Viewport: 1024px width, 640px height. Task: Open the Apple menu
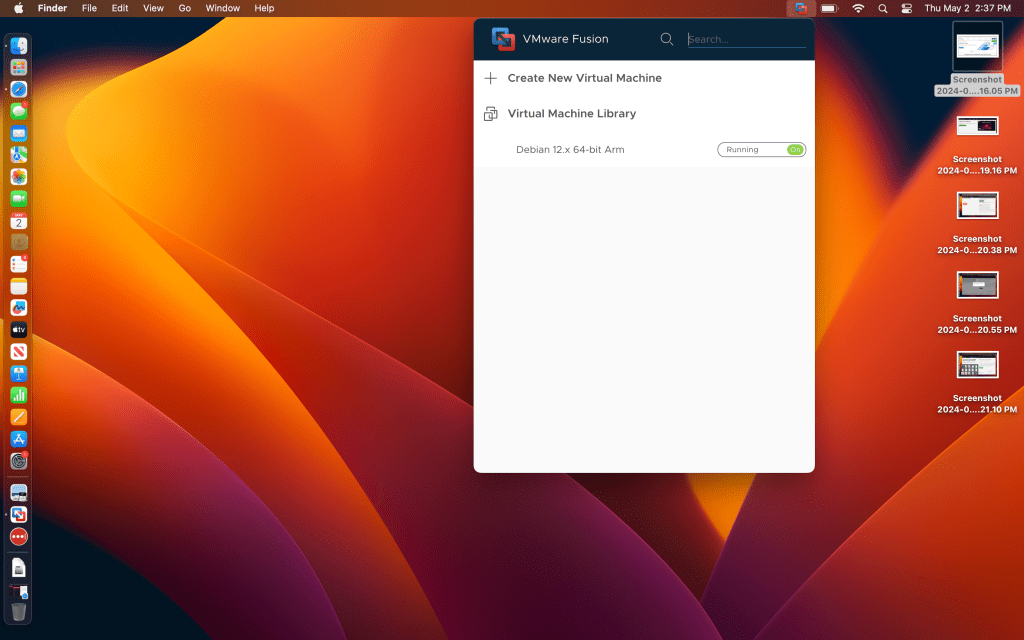pyautogui.click(x=18, y=8)
